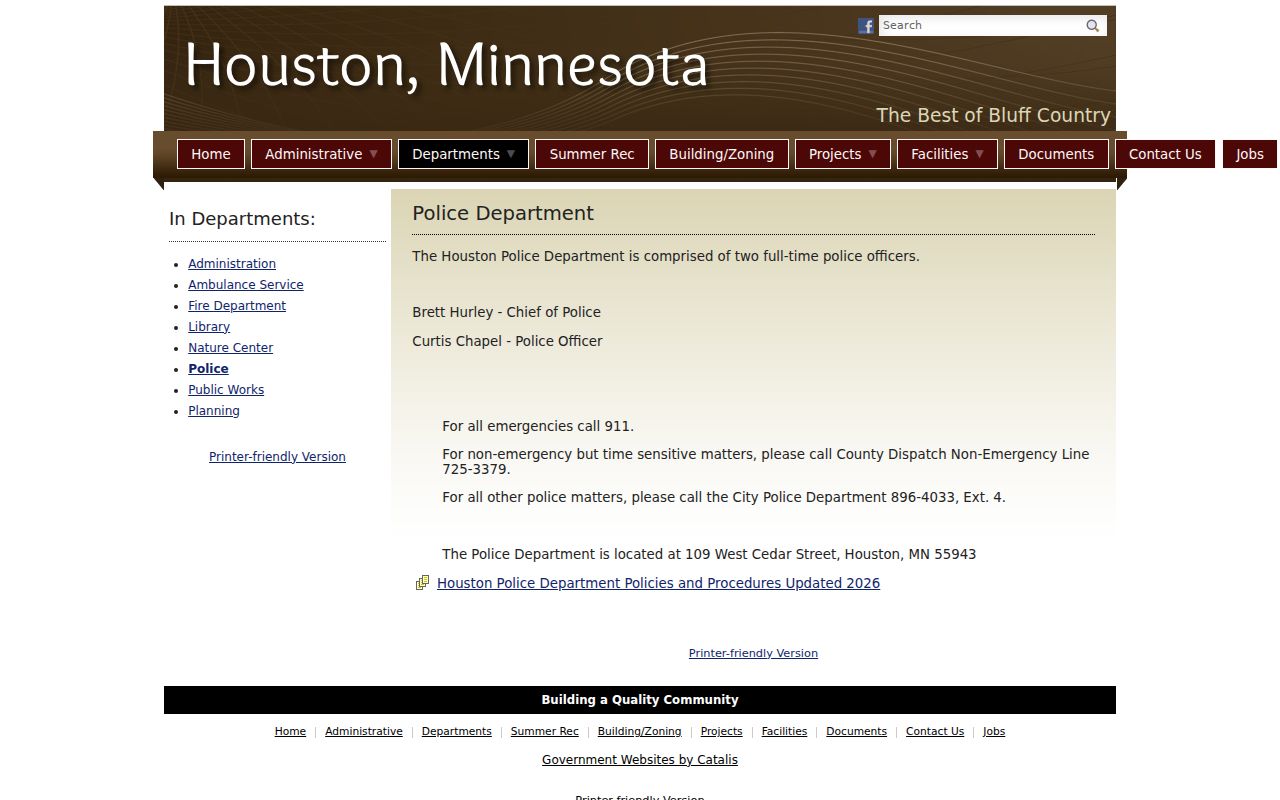The image size is (1280, 800).
Task: Click the Houston, Minnesota site title
Action: 446,66
